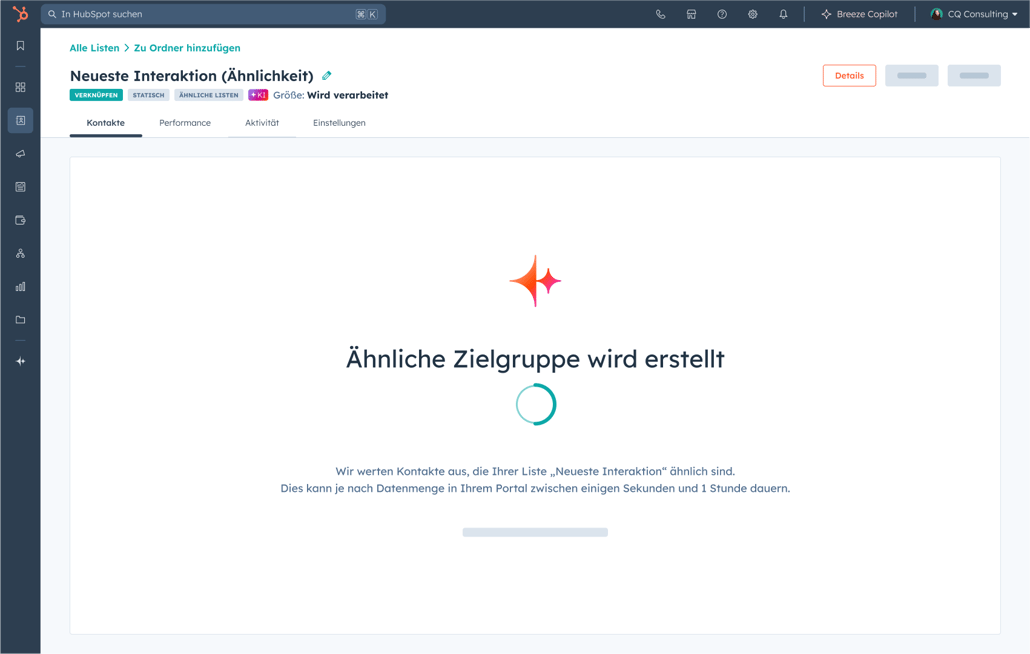Image resolution: width=1030 pixels, height=654 pixels.
Task: Click the HubSpot sprocket logo
Action: [19, 14]
